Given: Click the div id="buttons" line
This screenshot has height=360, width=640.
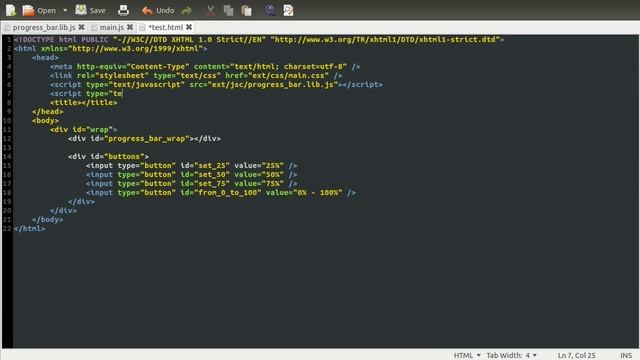Looking at the screenshot, I should [x=108, y=156].
